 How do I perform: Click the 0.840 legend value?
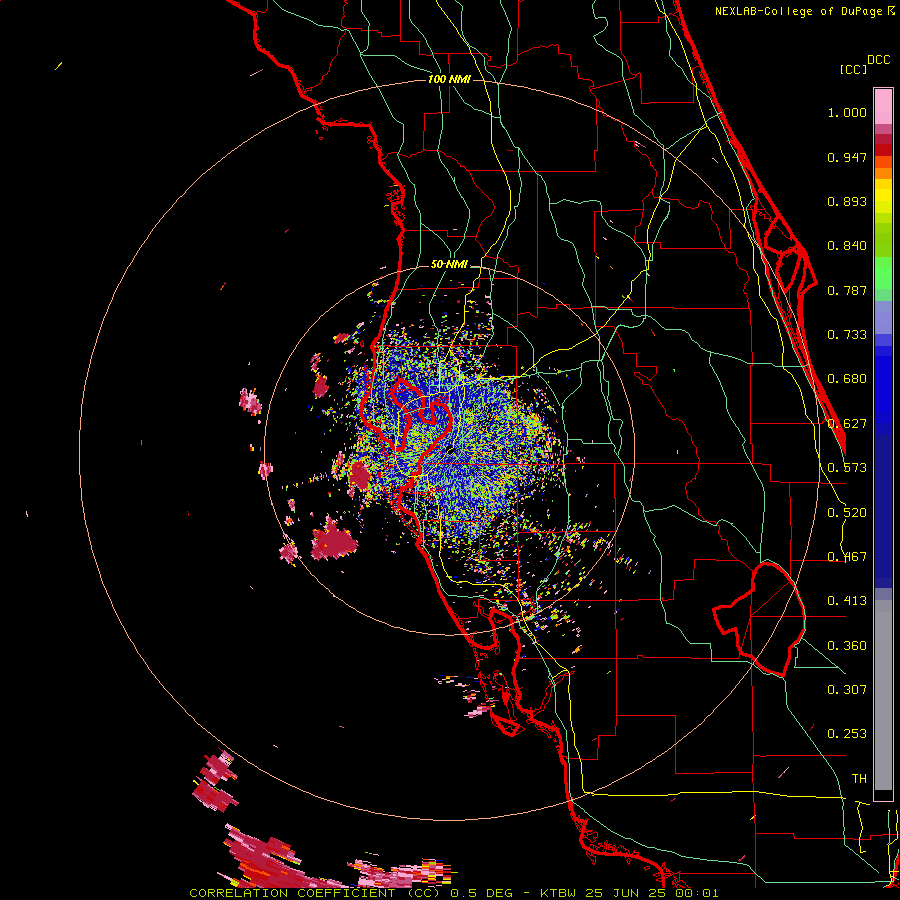click(847, 246)
